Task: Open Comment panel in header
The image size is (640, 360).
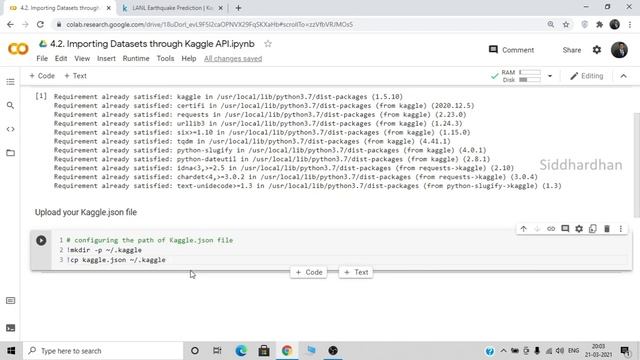Action: (x=511, y=50)
